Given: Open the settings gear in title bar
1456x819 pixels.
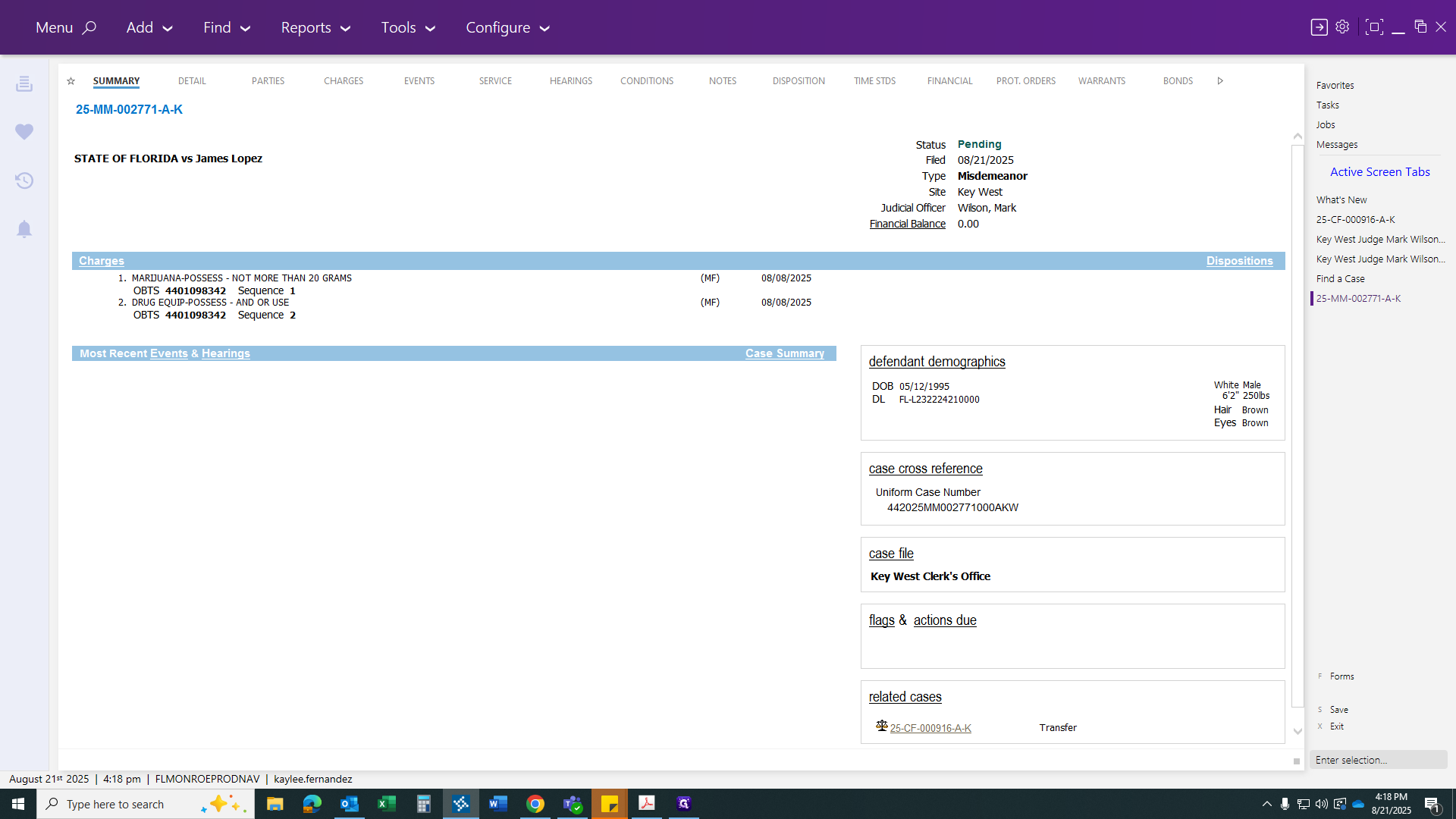Looking at the screenshot, I should click(x=1342, y=27).
